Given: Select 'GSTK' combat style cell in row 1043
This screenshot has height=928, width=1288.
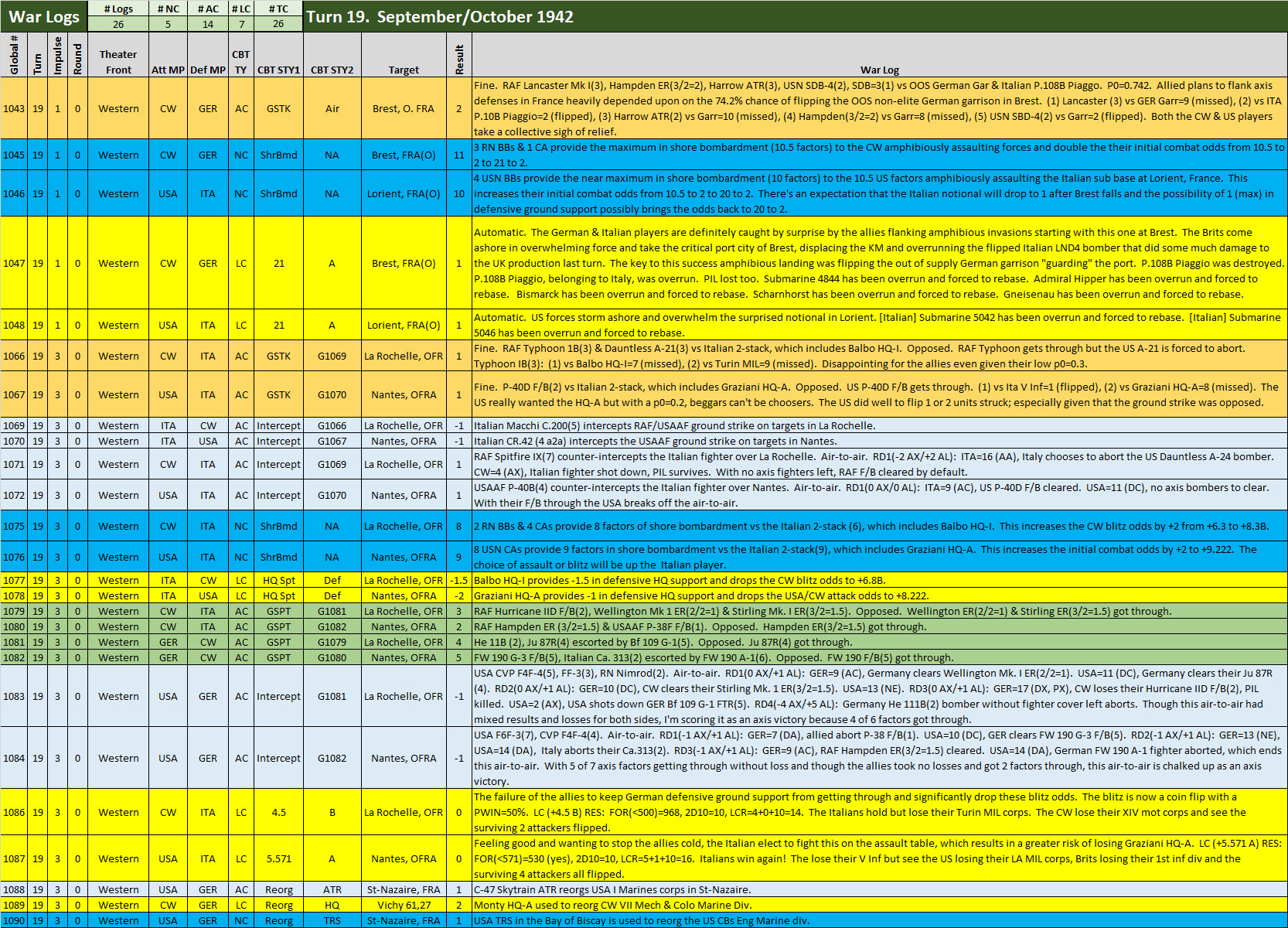Looking at the screenshot, I should pos(278,108).
